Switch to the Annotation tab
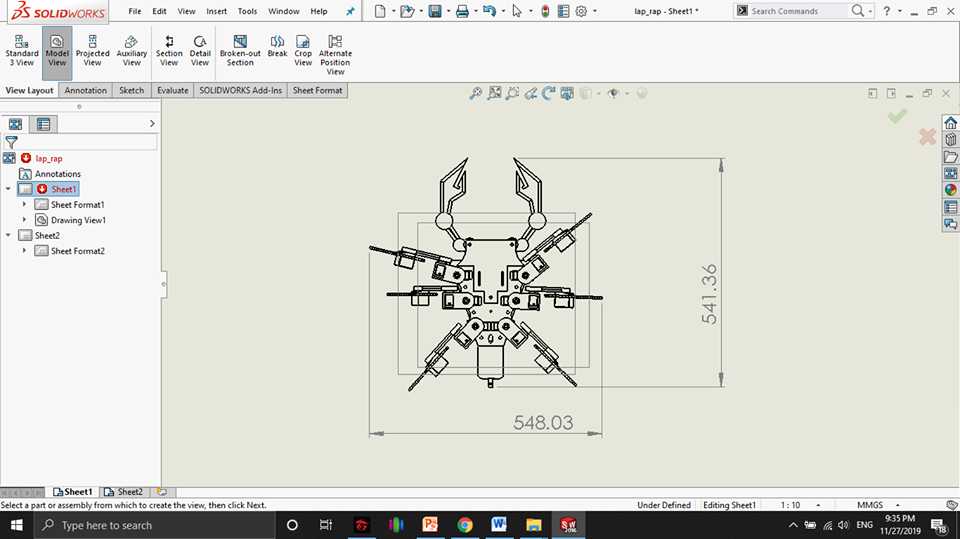Image resolution: width=960 pixels, height=539 pixels. 86,90
